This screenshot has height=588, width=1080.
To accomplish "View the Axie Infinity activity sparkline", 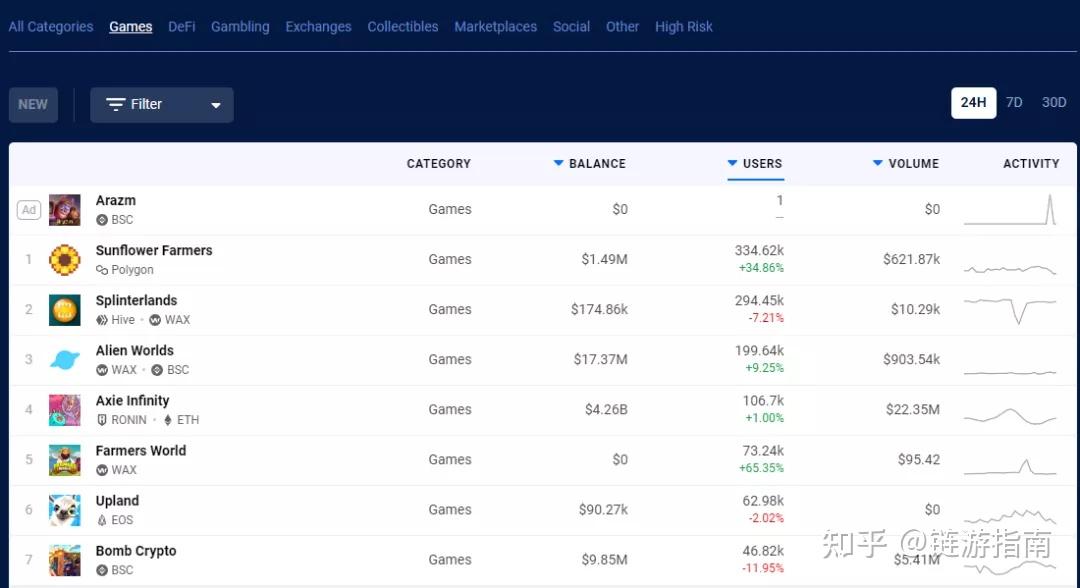I will tap(1010, 417).
